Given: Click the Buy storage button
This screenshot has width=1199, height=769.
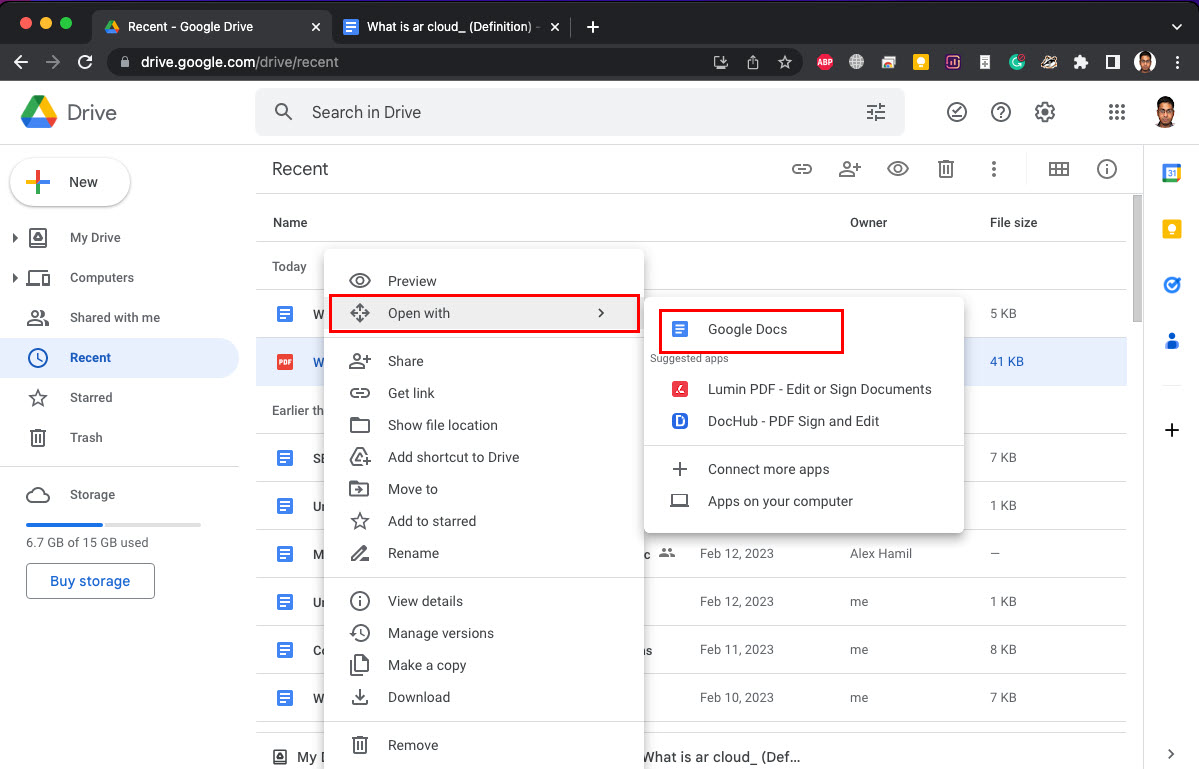Looking at the screenshot, I should (x=90, y=581).
